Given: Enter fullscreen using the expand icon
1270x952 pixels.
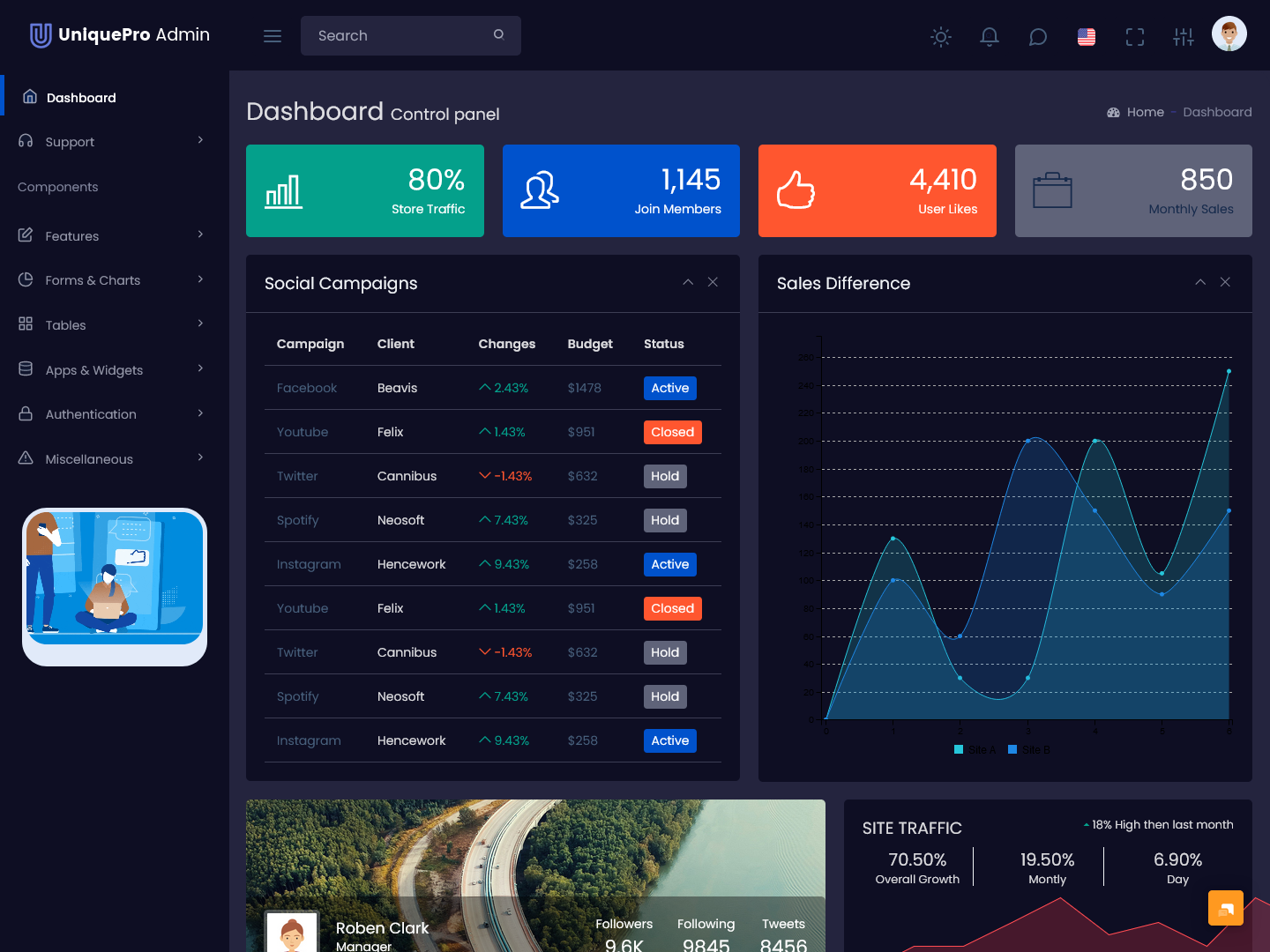Looking at the screenshot, I should point(1134,37).
